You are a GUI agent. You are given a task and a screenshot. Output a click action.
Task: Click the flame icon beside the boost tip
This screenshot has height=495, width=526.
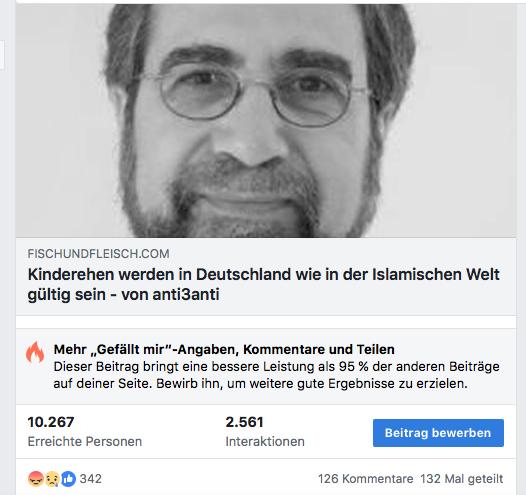click(x=35, y=352)
